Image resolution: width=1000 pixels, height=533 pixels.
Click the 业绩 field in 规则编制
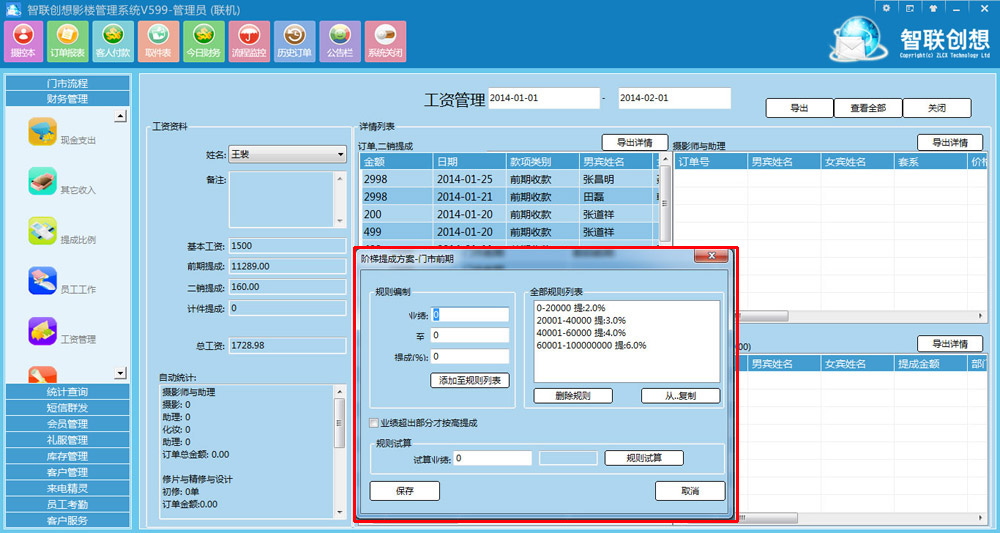[x=470, y=314]
